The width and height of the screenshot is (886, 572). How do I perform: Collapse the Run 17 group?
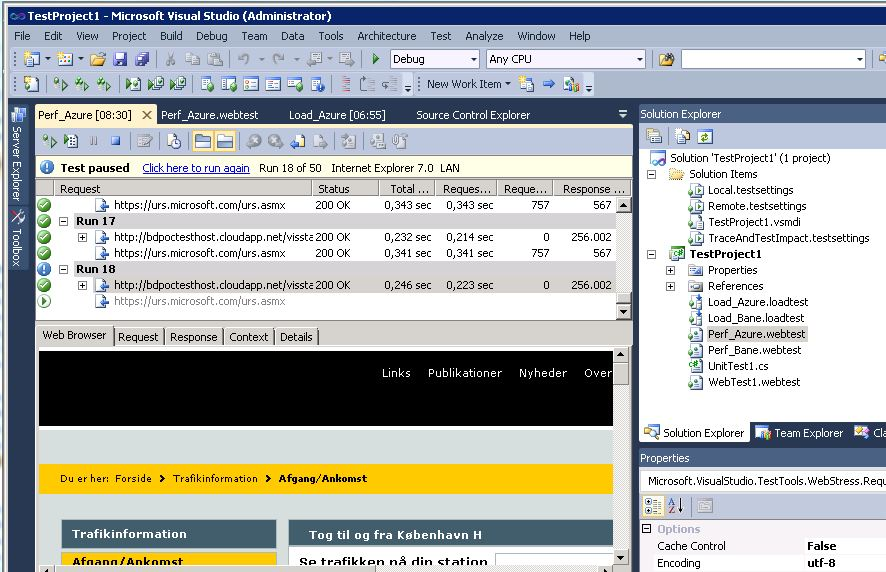pyautogui.click(x=64, y=221)
